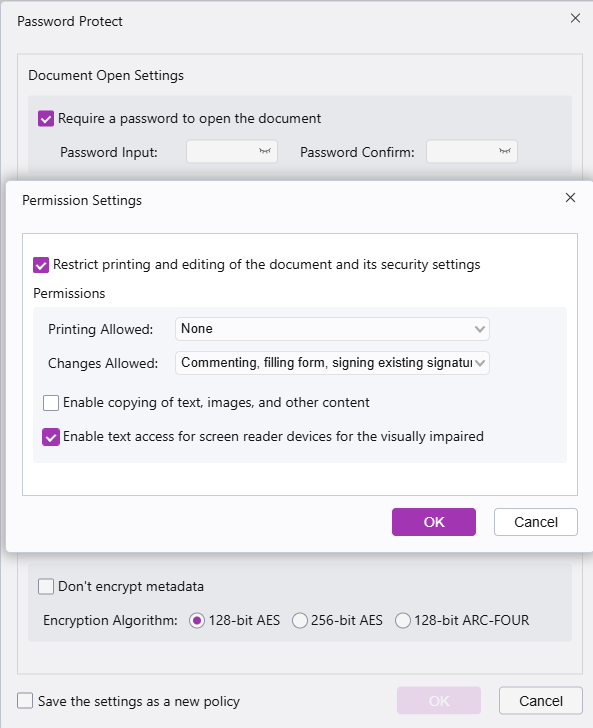The width and height of the screenshot is (593, 728).
Task: Toggle text access for screen reader devices
Action: (51, 437)
